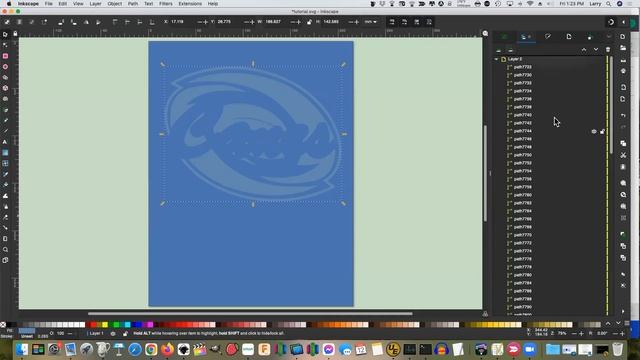Screen dimensions: 640x360
Task: Toggle width/height ratio lock
Action: tap(309, 22)
